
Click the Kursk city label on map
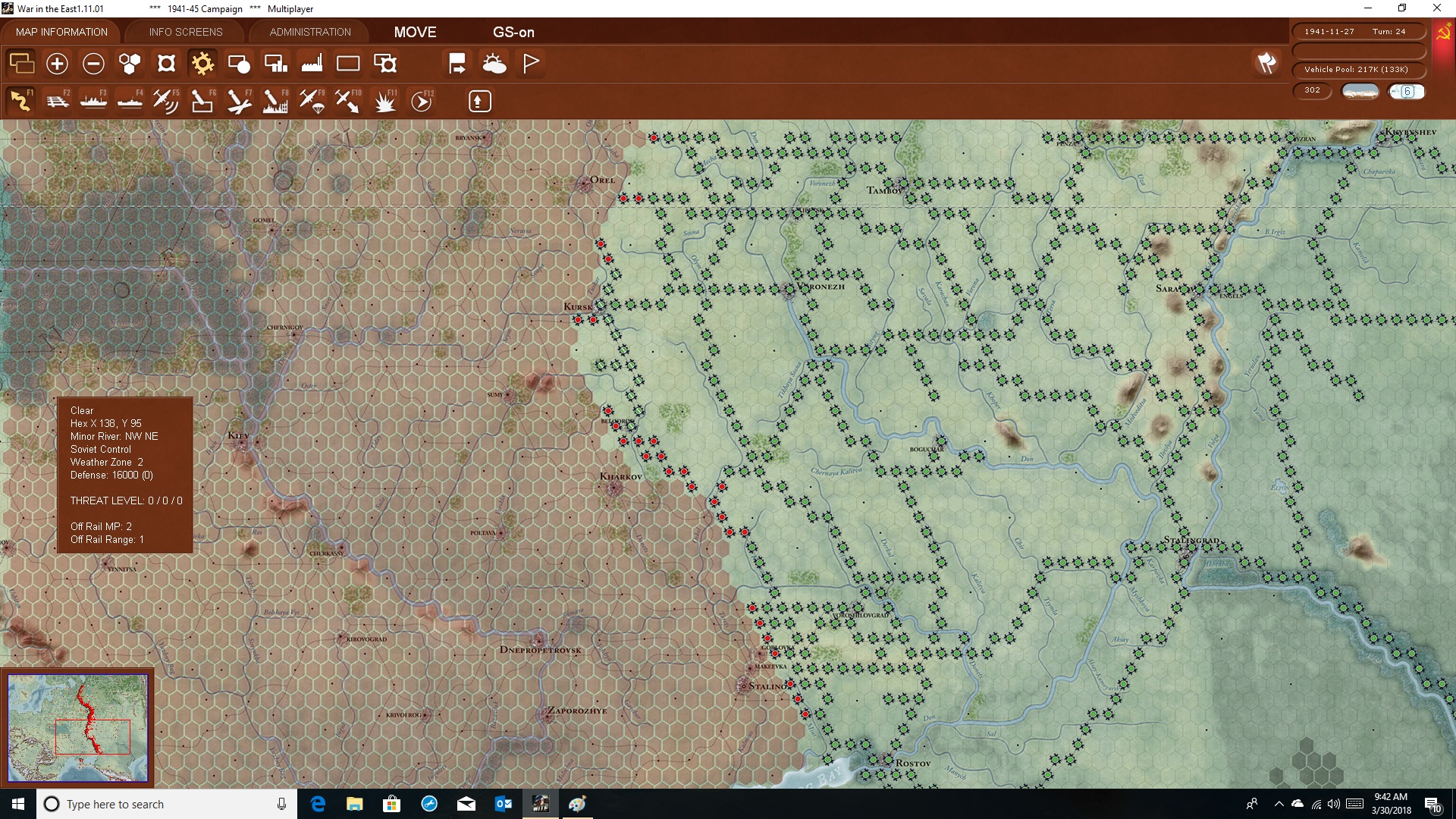coord(578,306)
